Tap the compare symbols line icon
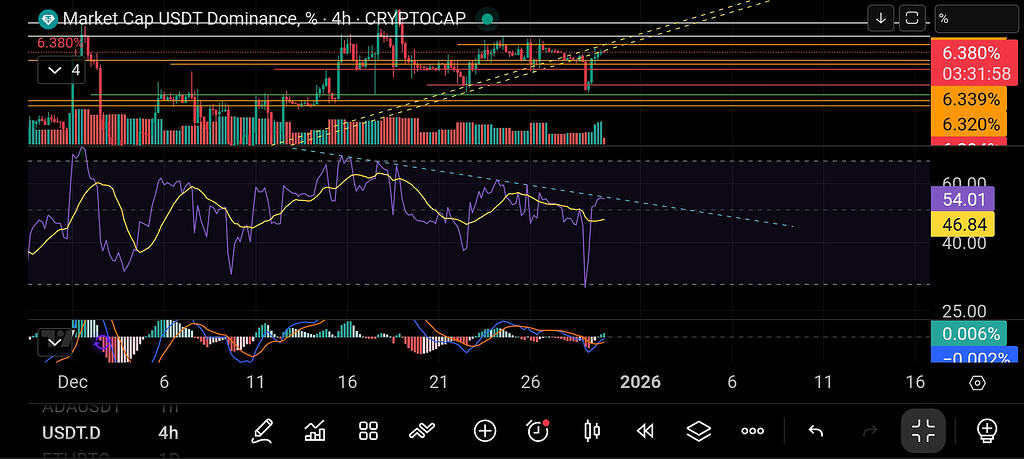The height and width of the screenshot is (459, 1024). point(422,431)
